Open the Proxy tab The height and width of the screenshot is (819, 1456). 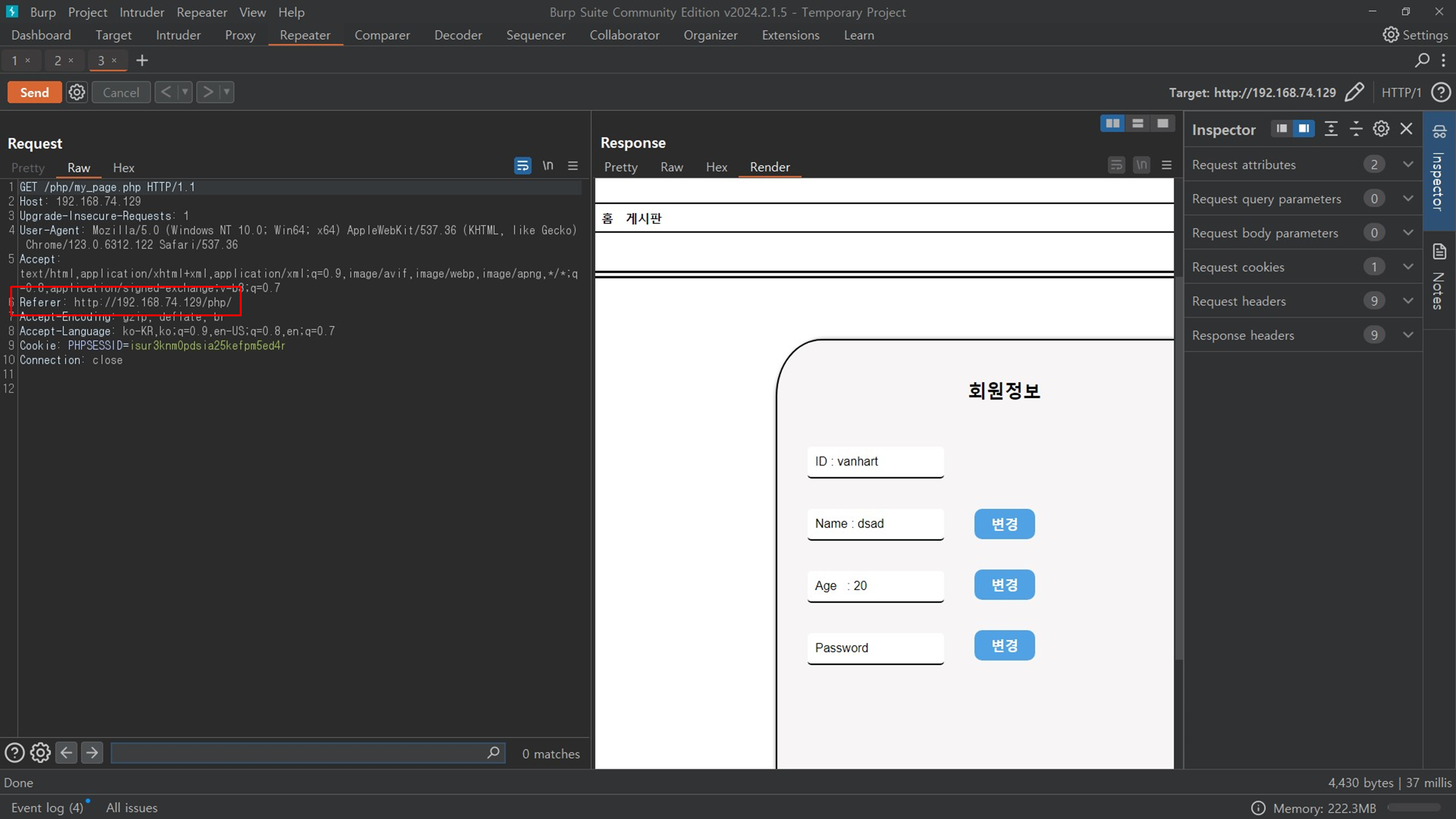coord(240,35)
